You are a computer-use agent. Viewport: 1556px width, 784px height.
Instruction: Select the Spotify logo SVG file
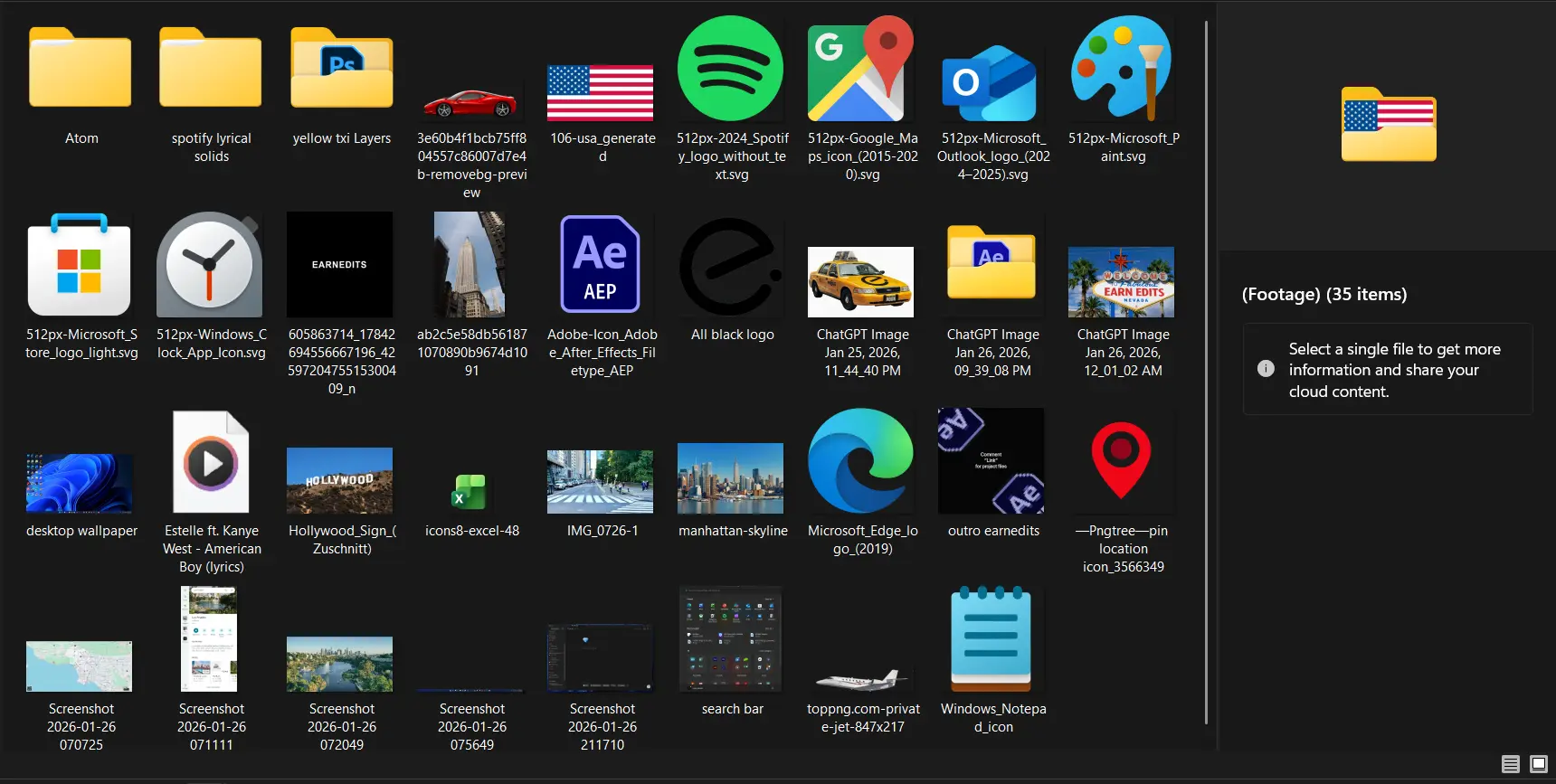[731, 70]
